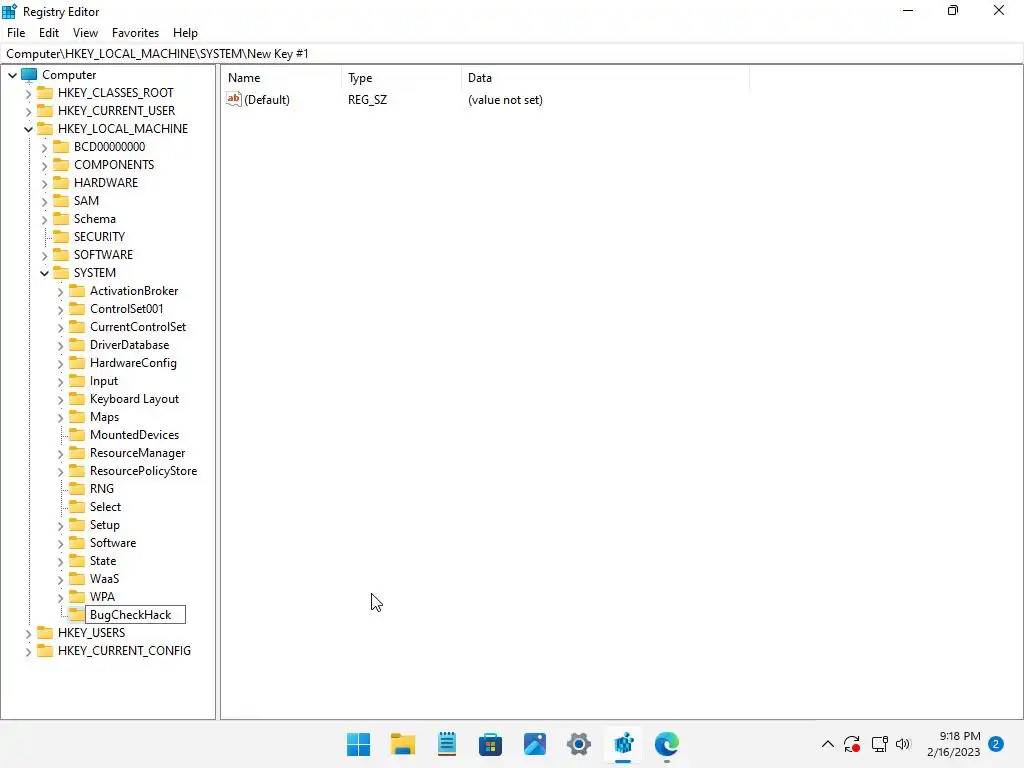Open Microsoft Edge from taskbar
Viewport: 1024px width, 768px height.
coord(667,744)
